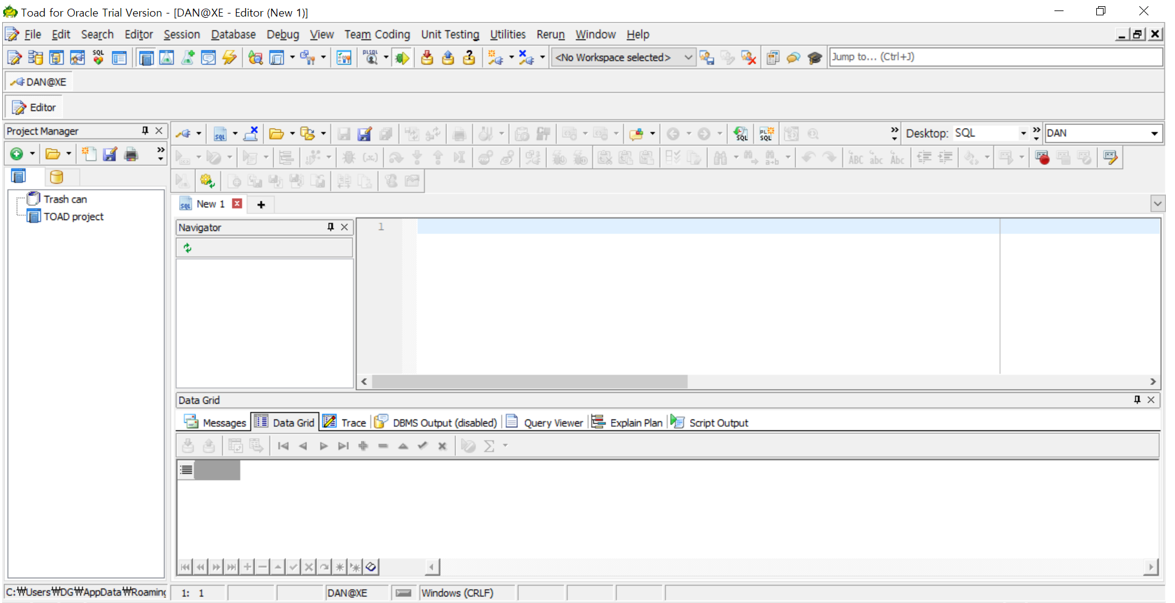This screenshot has width=1175, height=603.
Task: Click the question mark database status icon
Action: [x=469, y=58]
